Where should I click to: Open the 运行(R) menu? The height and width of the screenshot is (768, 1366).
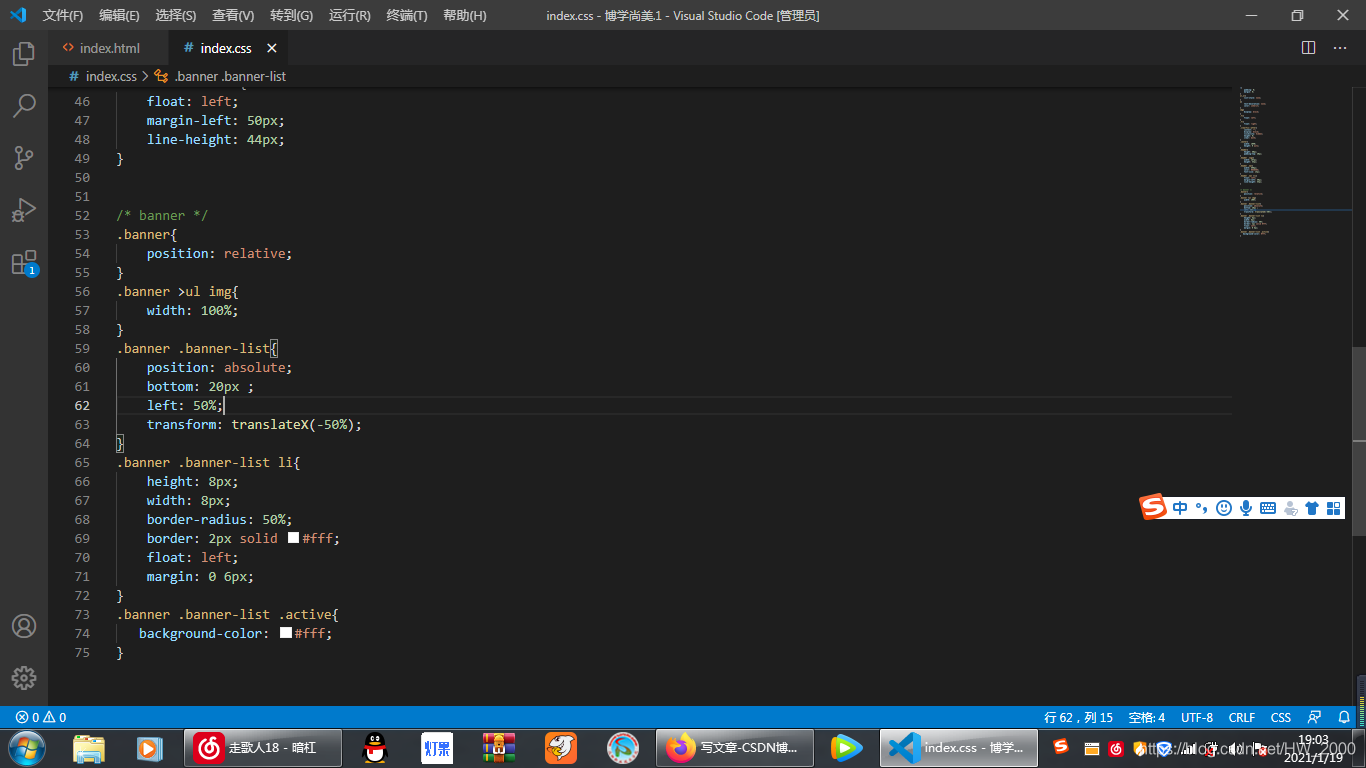(350, 15)
